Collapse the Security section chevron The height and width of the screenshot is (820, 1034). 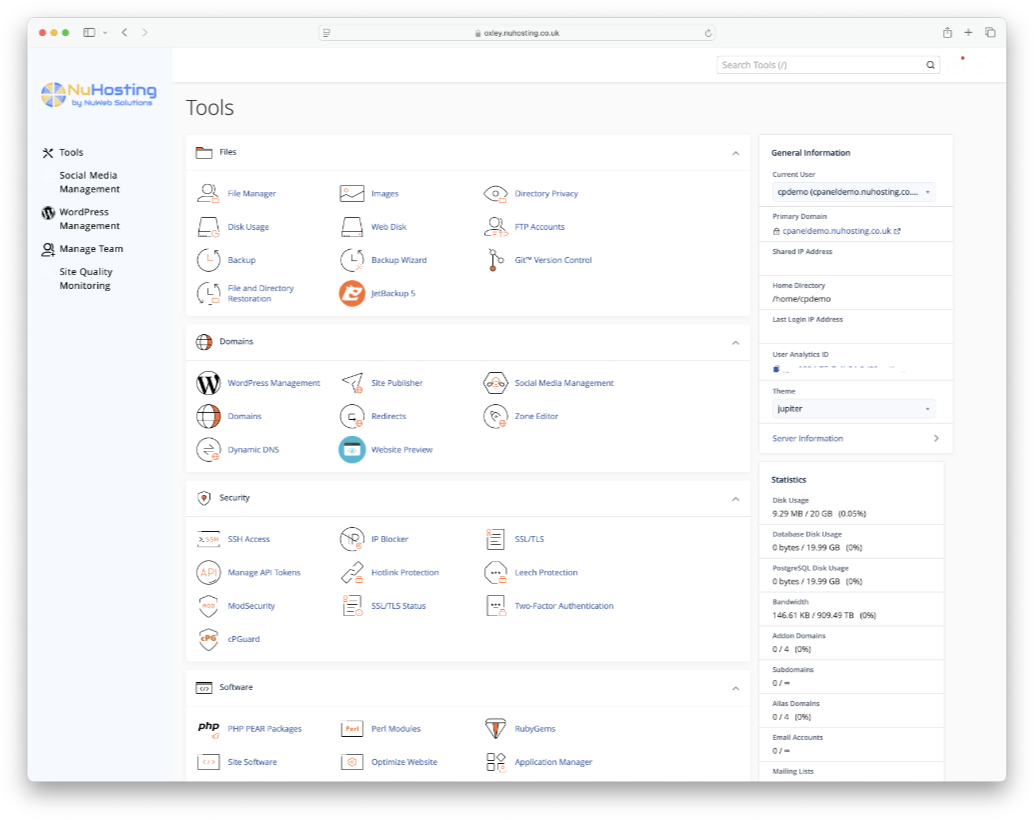point(735,498)
